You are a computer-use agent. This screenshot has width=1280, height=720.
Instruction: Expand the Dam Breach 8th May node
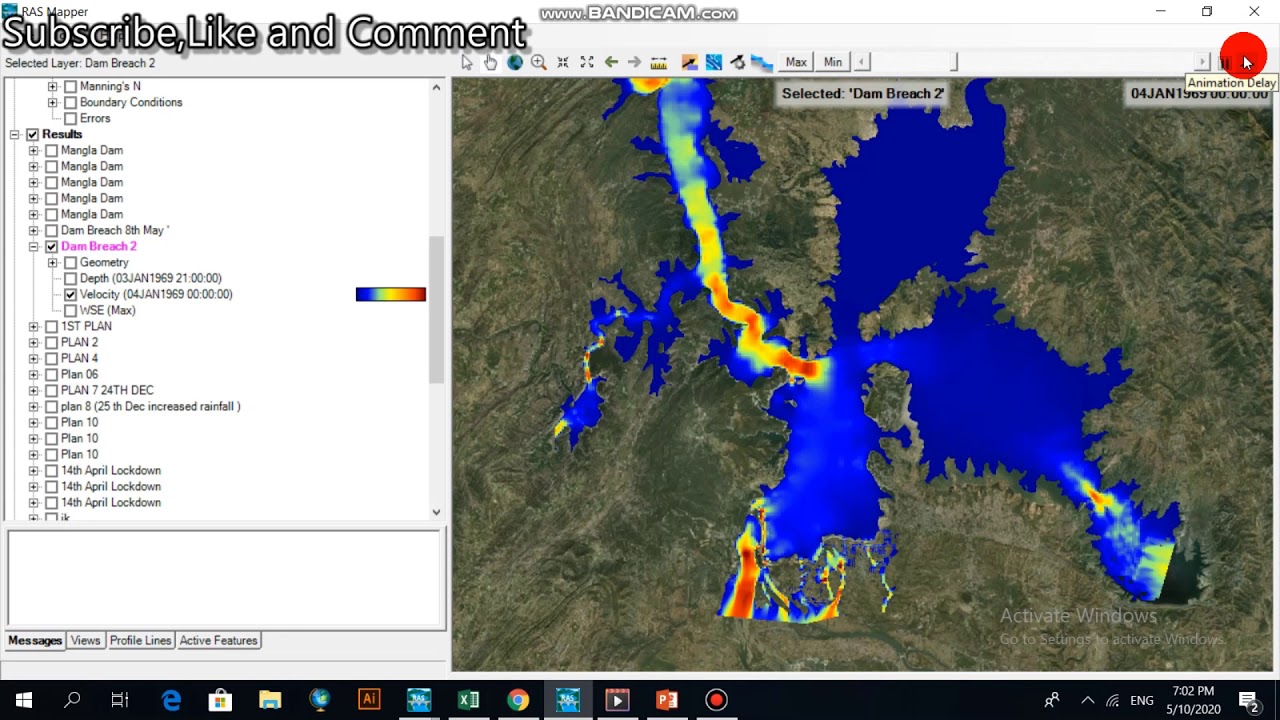point(34,230)
